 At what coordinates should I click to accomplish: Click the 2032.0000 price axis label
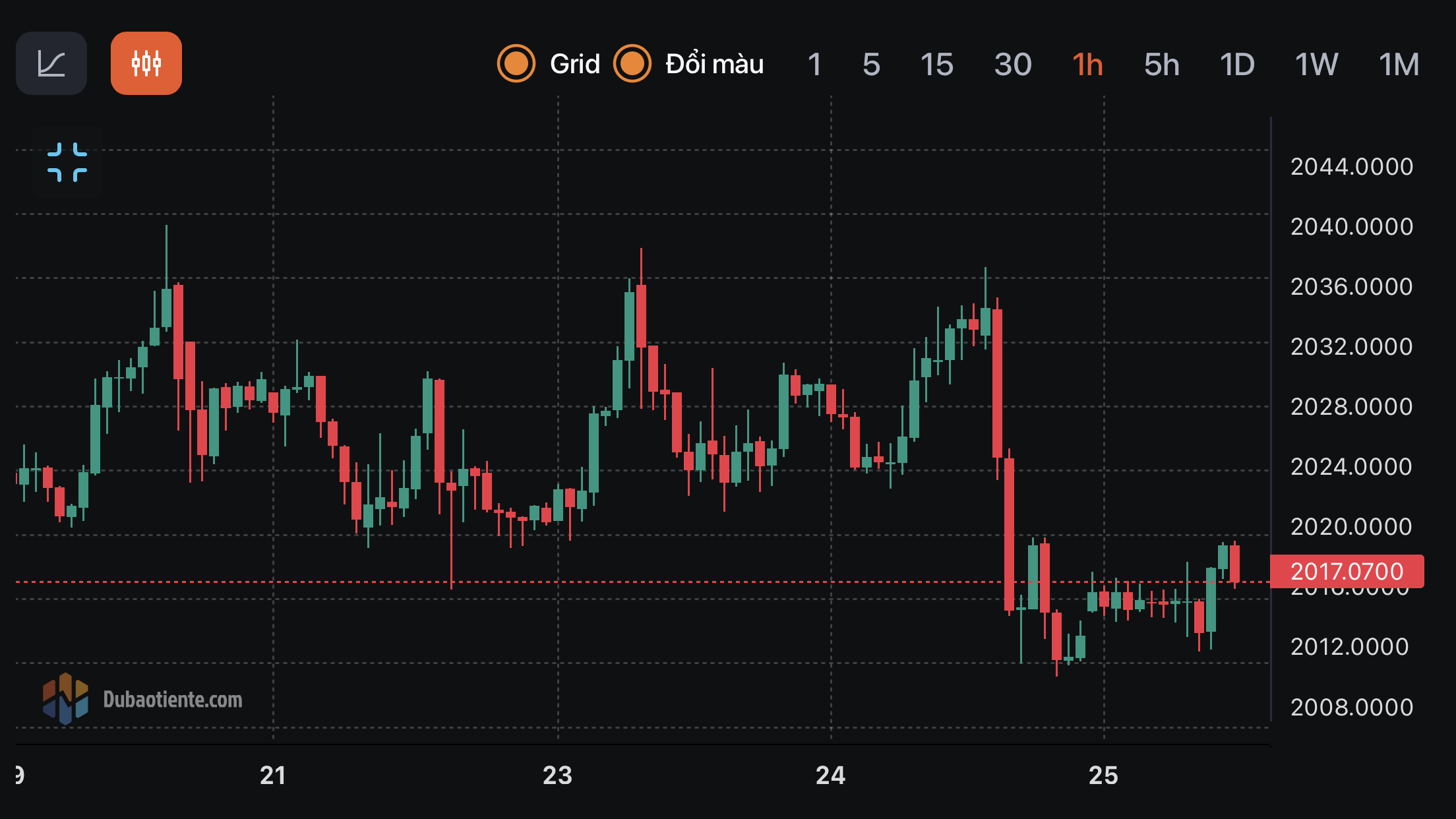click(1352, 347)
